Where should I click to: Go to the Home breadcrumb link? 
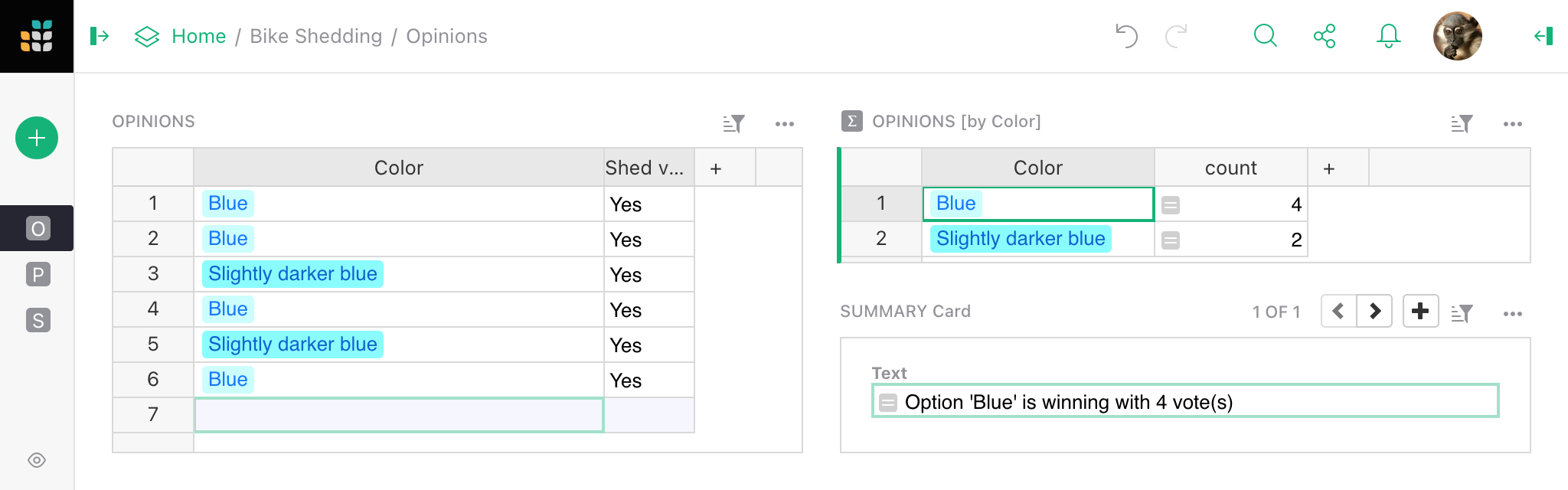(198, 36)
